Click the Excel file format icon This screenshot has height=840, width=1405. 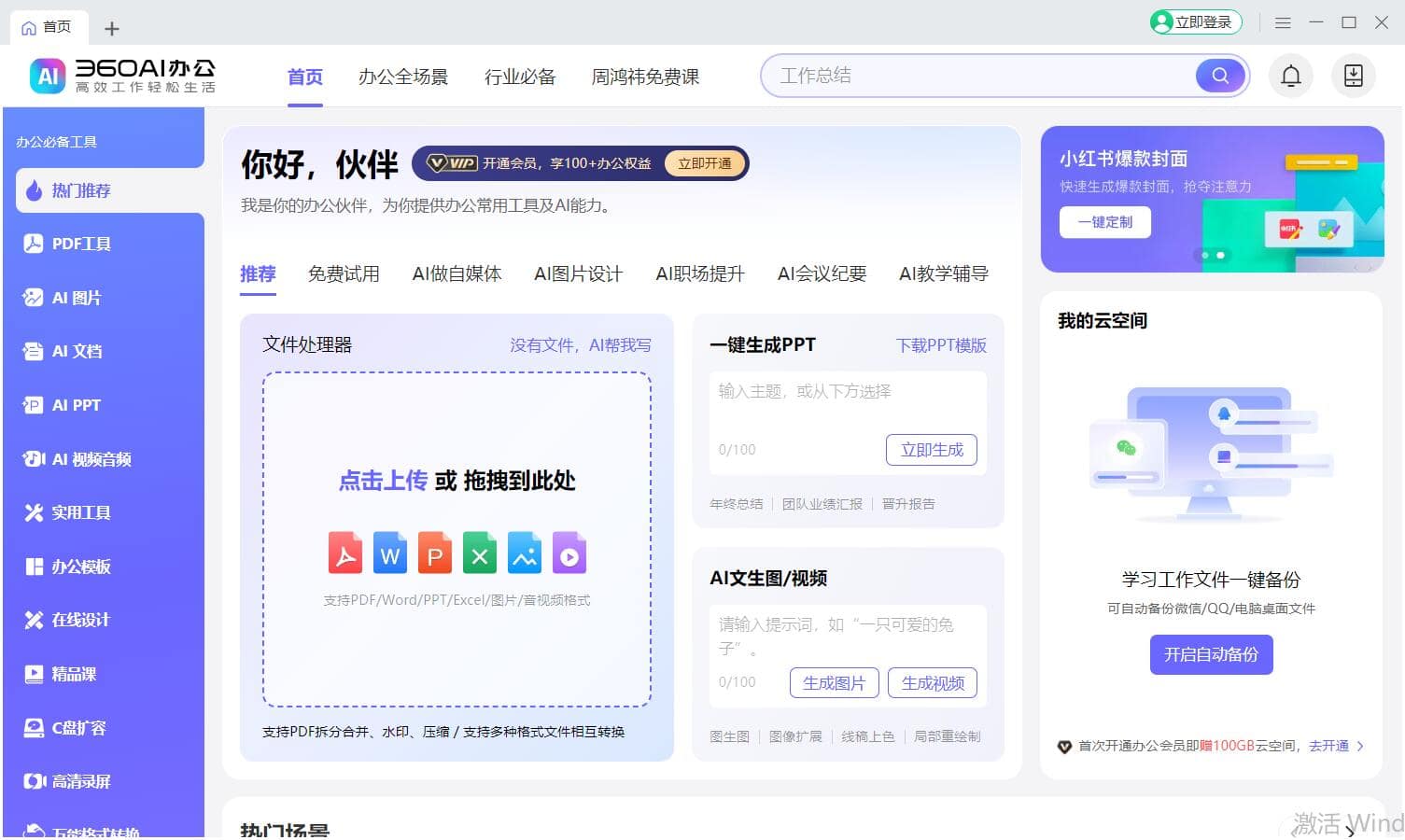(480, 553)
